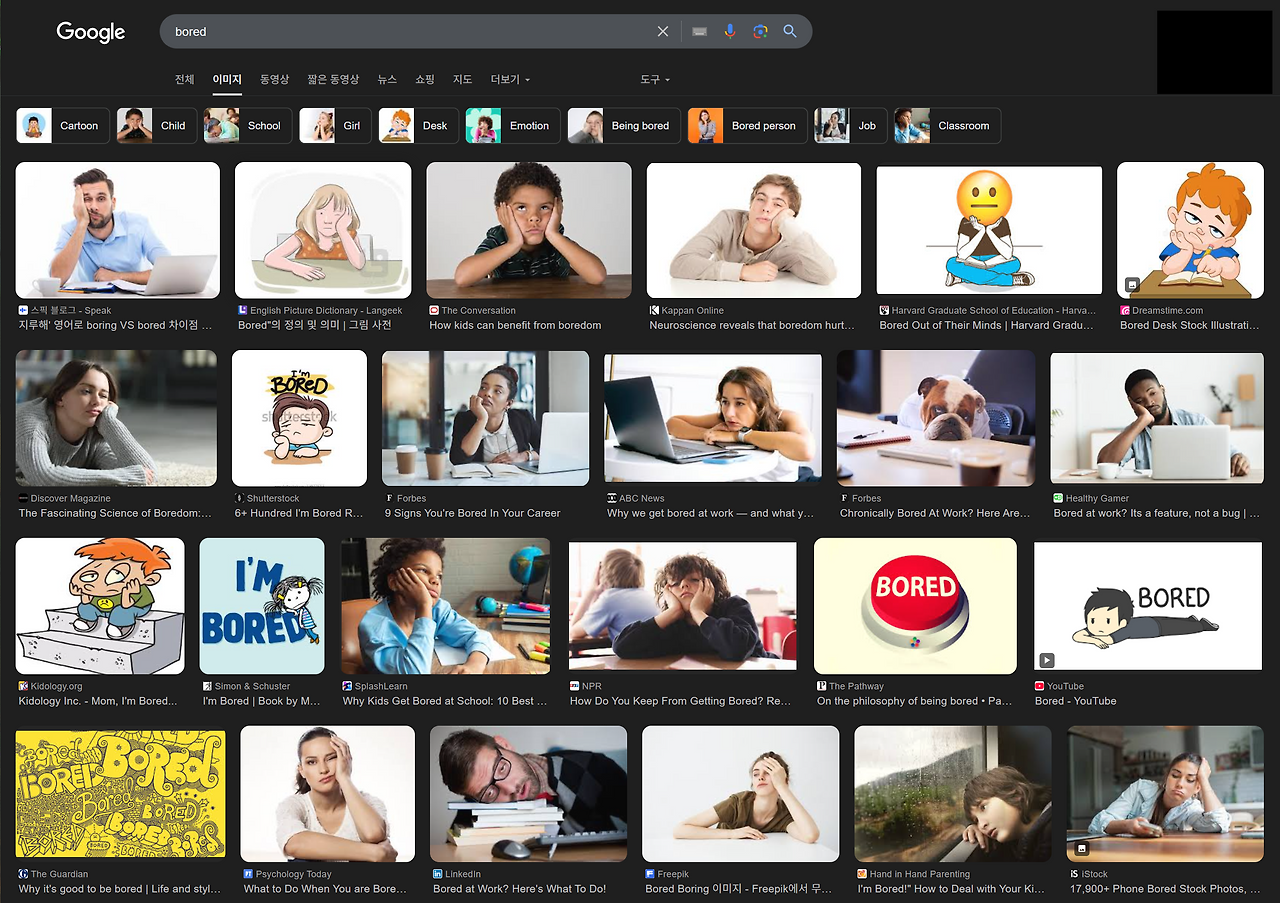Open 'Bored Out of Their Minds' Harvard link
The height and width of the screenshot is (903, 1280).
(x=988, y=325)
